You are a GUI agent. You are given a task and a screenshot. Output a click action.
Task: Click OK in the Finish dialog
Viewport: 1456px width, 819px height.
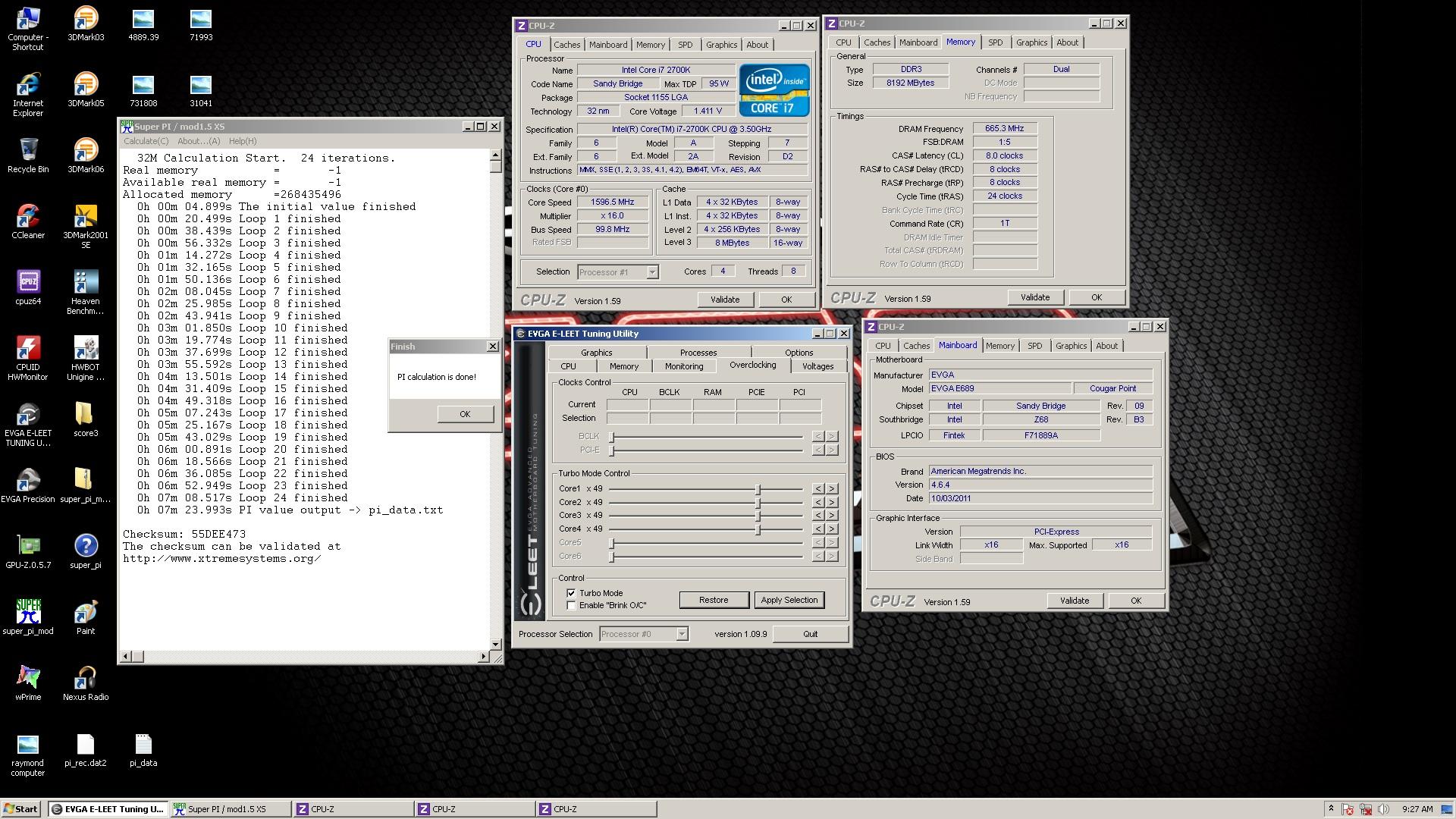coord(465,414)
